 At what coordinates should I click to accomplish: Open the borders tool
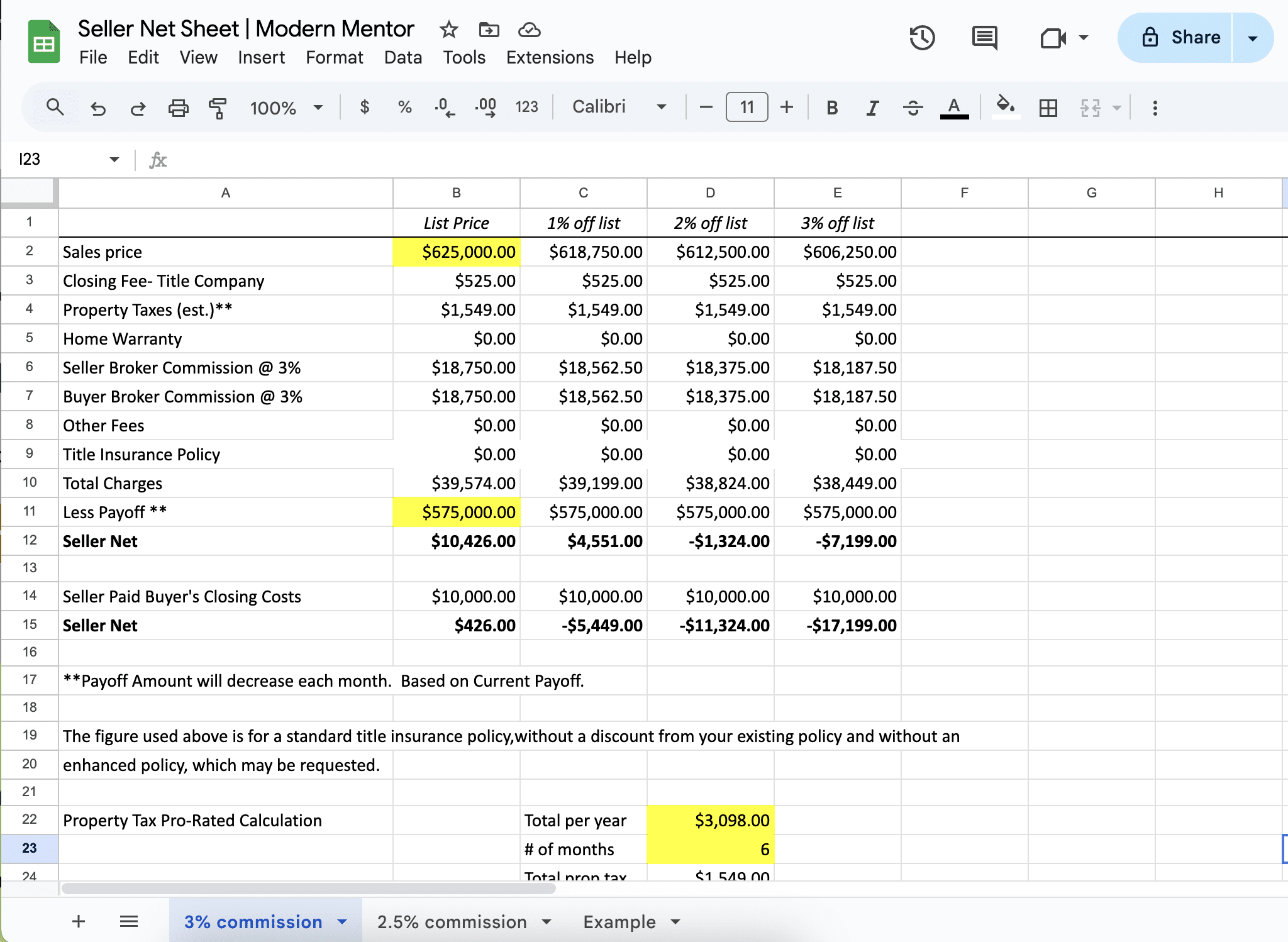click(x=1048, y=108)
